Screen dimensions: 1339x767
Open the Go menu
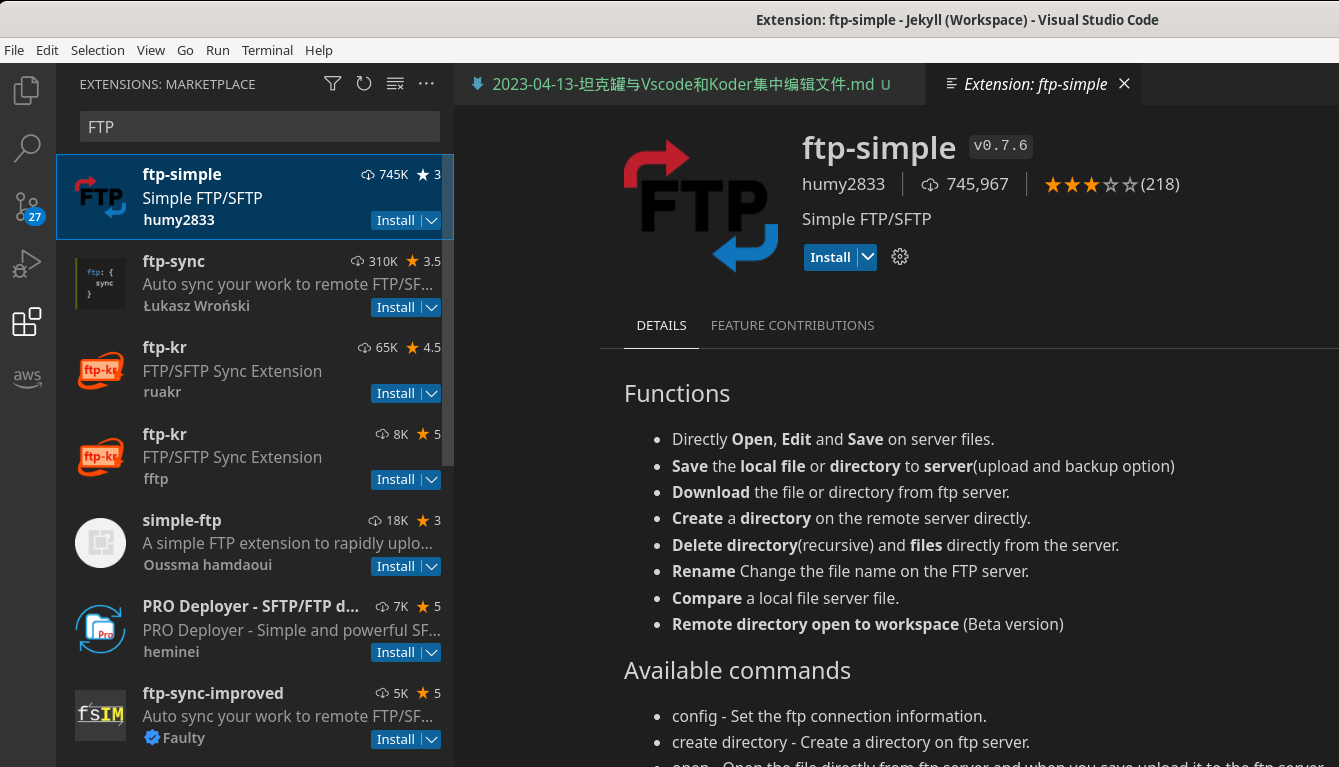point(185,50)
